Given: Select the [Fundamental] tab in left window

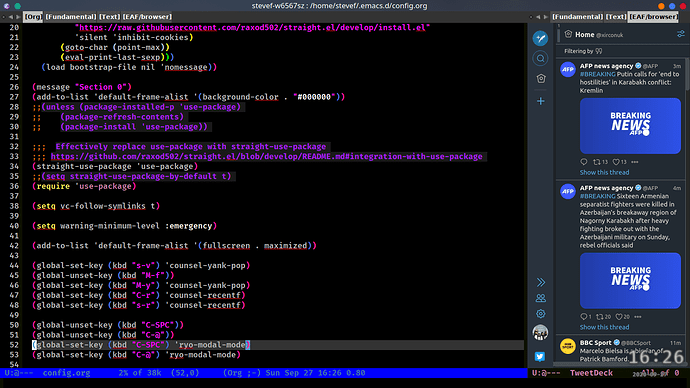Looking at the screenshot, I should pos(70,17).
